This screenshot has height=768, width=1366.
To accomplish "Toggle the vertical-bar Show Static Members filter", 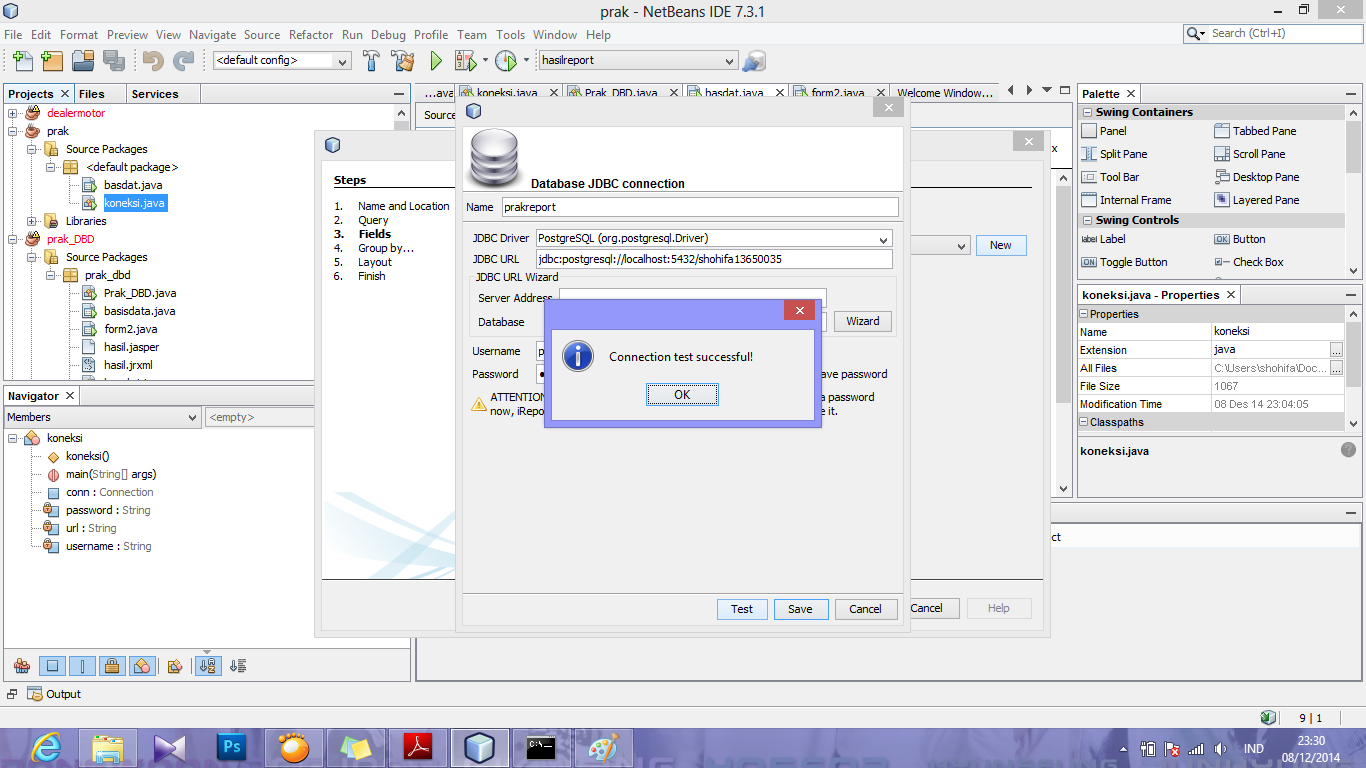I will pyautogui.click(x=82, y=665).
